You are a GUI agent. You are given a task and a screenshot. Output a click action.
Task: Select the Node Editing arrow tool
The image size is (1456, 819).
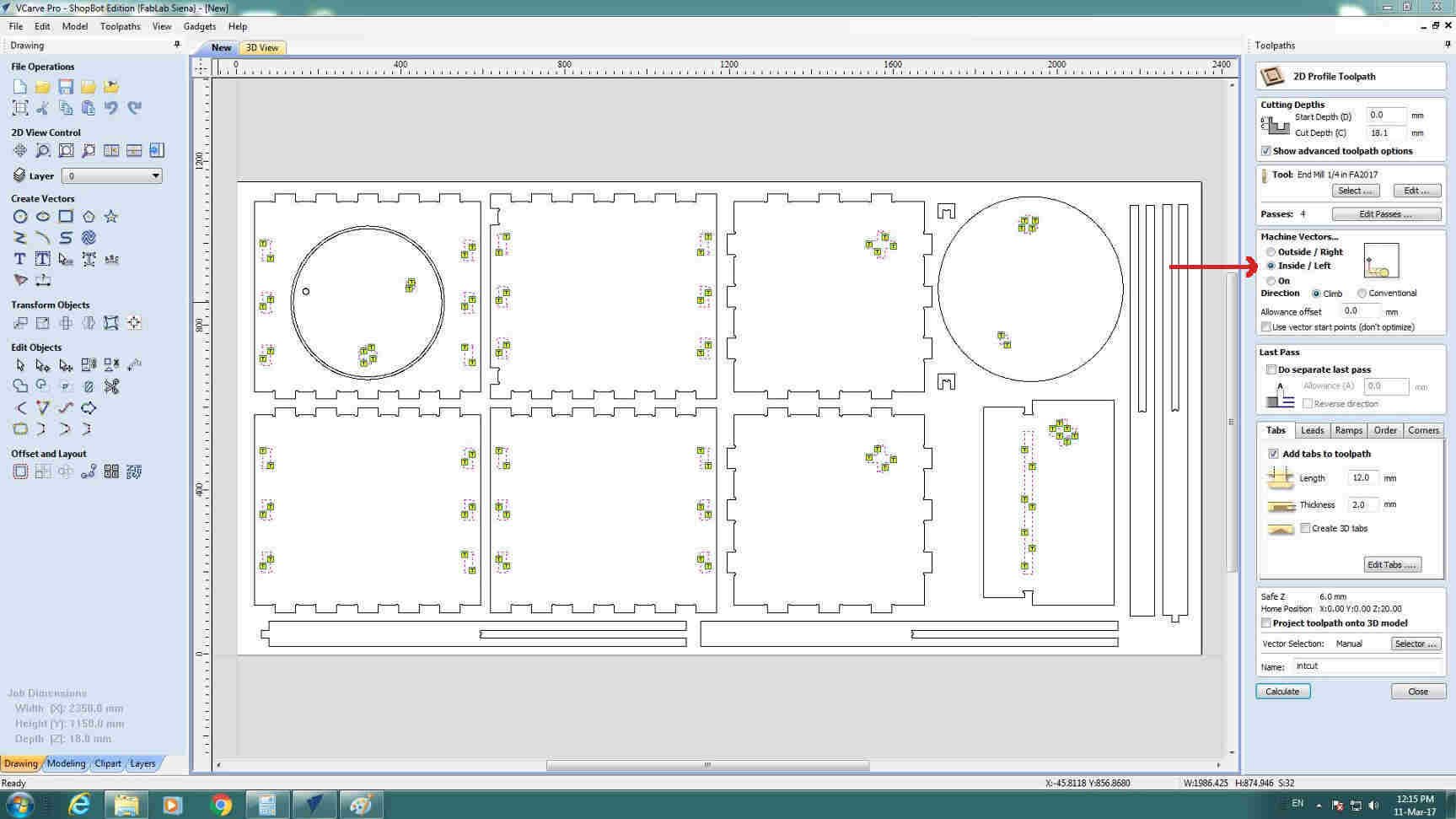43,365
